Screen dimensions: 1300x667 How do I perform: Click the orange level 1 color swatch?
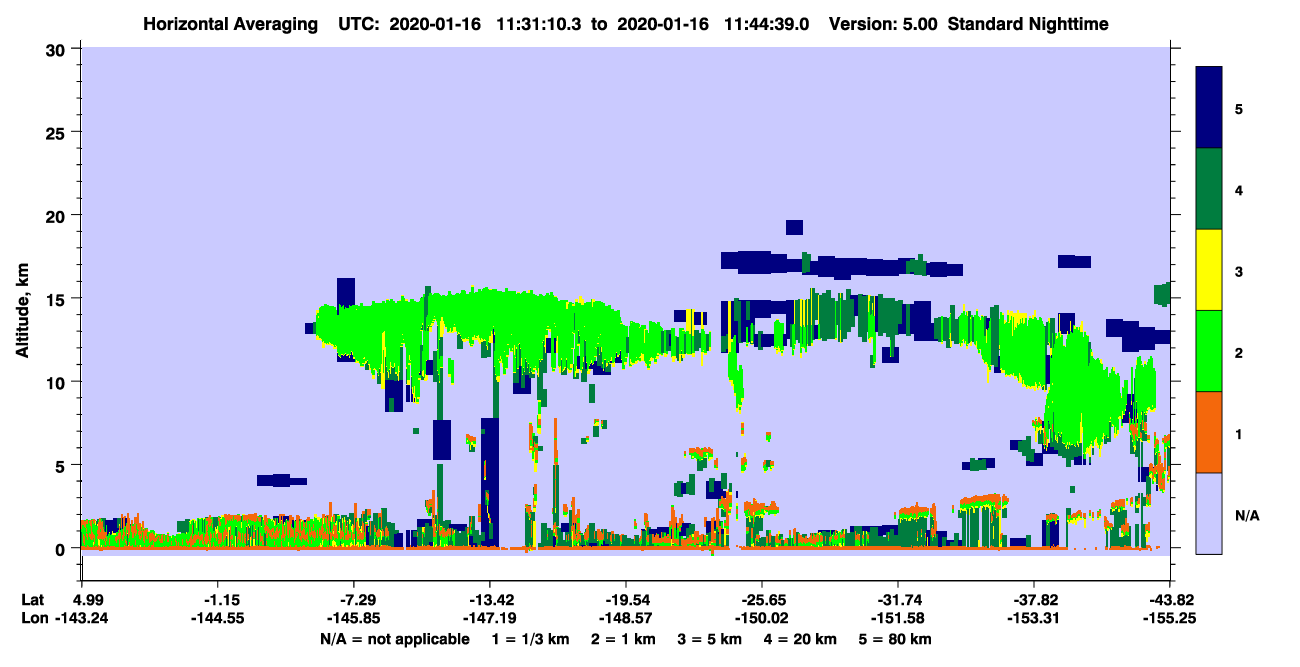coord(1209,432)
